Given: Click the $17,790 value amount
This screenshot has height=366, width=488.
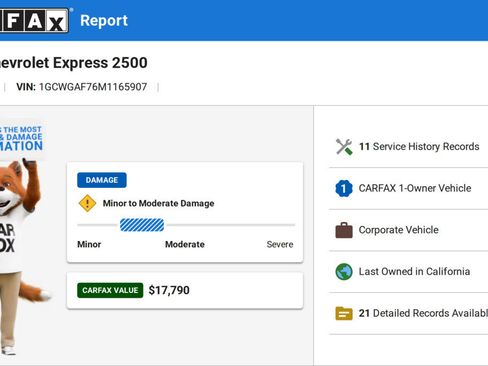Looking at the screenshot, I should [x=169, y=290].
